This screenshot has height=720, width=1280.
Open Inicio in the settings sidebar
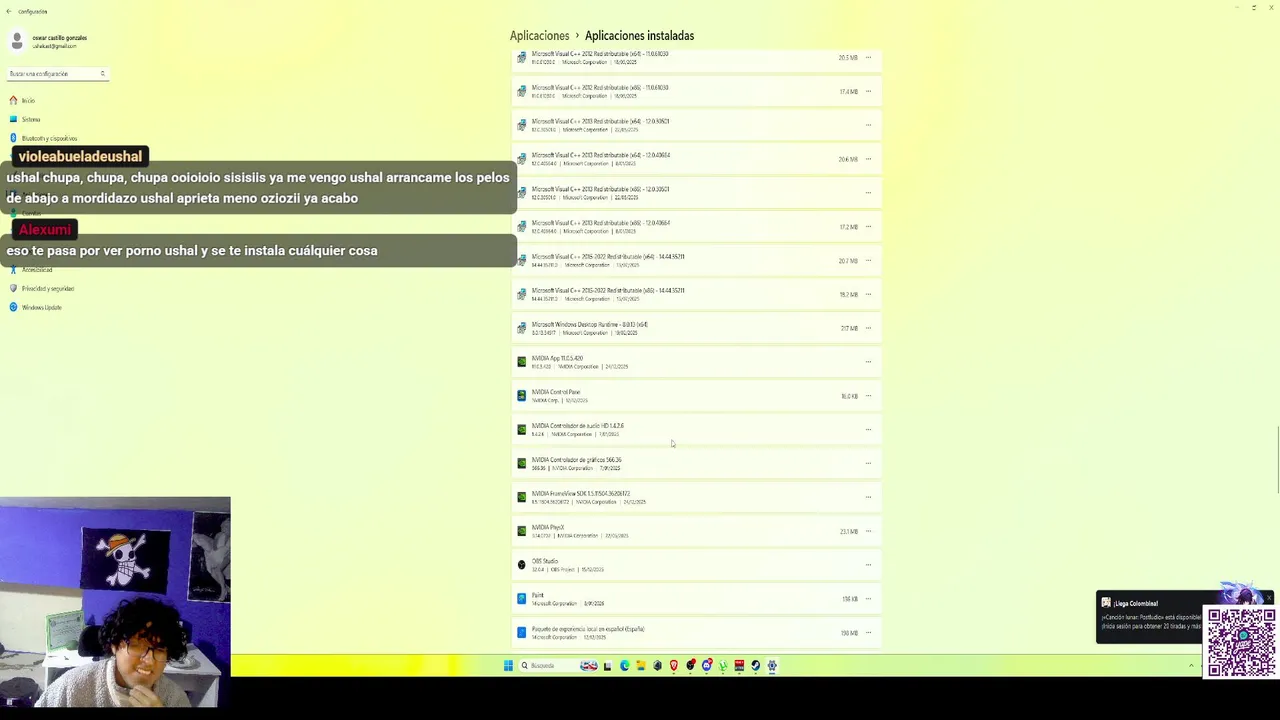point(22,100)
